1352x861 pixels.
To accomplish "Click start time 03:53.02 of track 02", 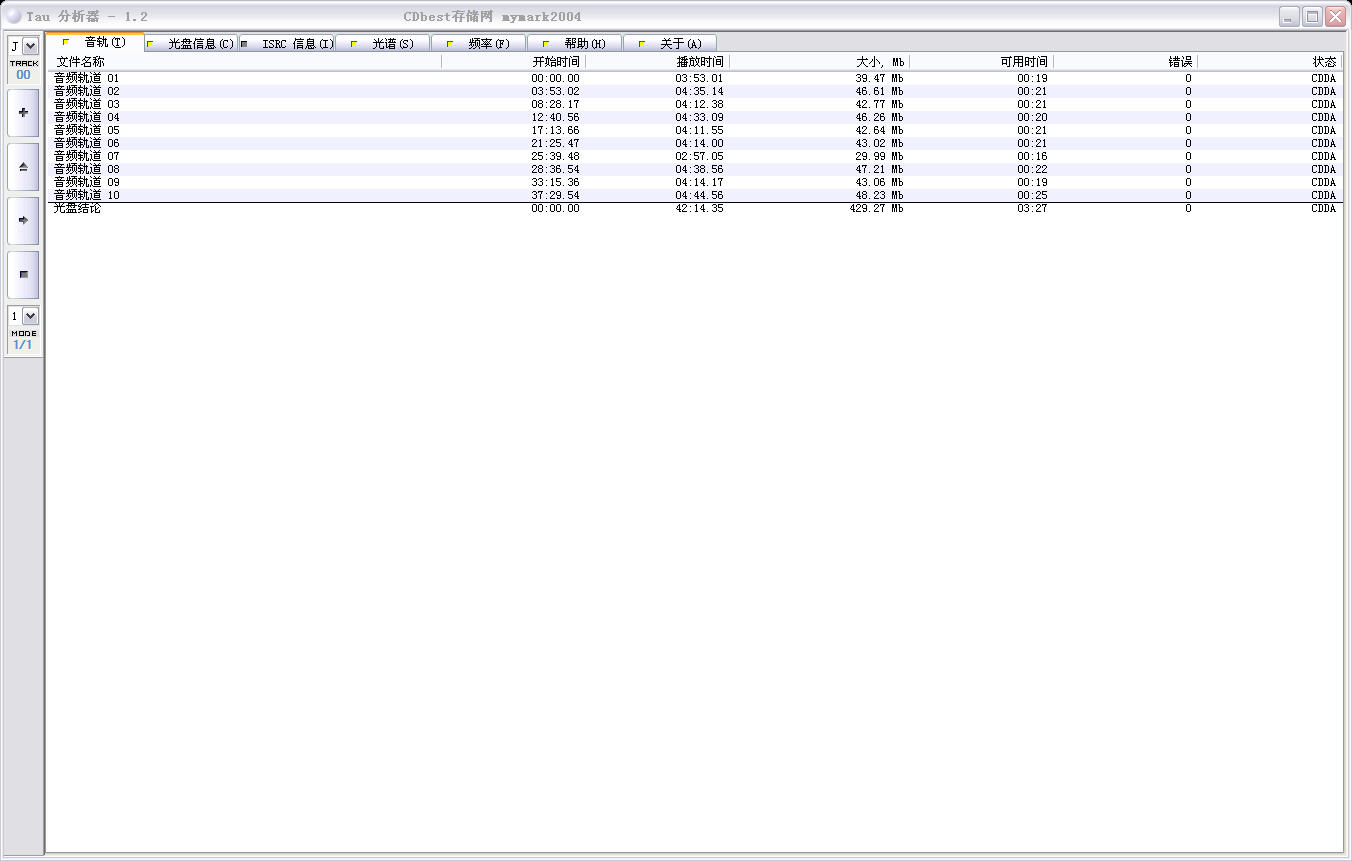I will point(555,91).
